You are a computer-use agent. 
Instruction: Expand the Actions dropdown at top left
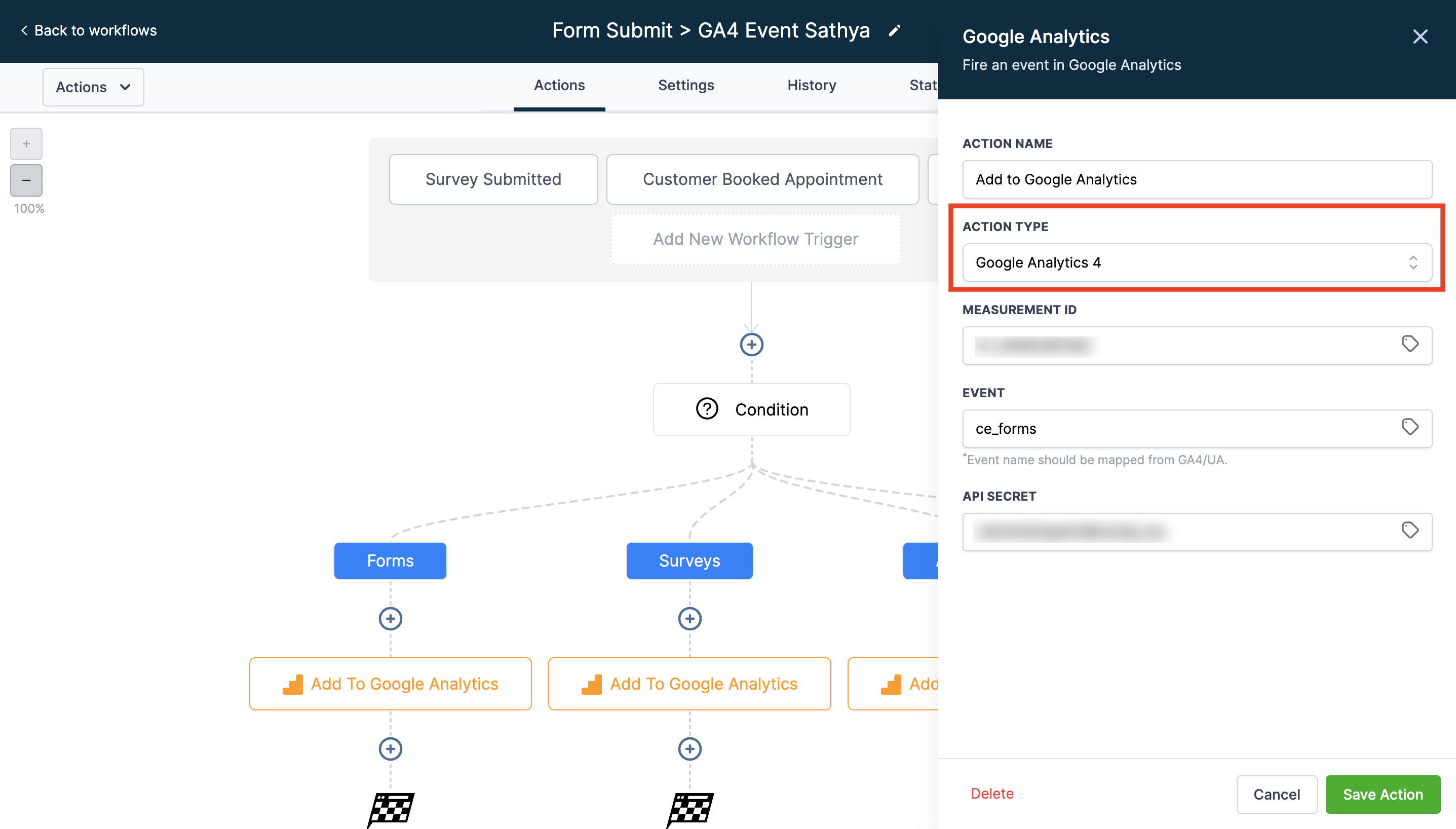click(x=93, y=87)
